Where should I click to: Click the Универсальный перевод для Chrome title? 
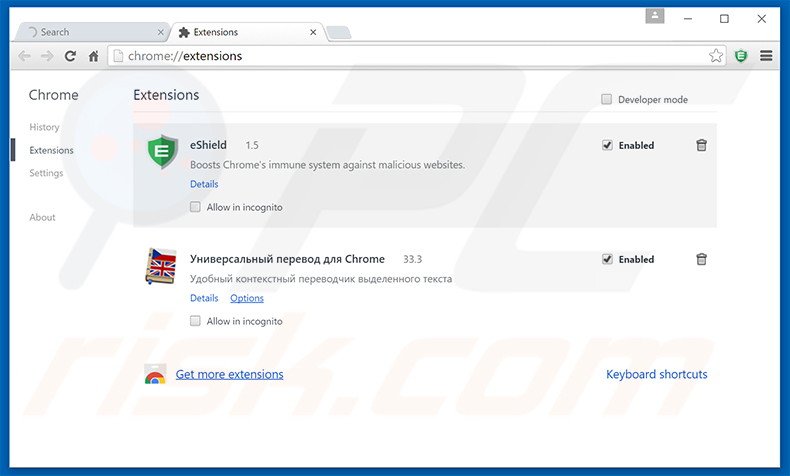click(x=287, y=259)
